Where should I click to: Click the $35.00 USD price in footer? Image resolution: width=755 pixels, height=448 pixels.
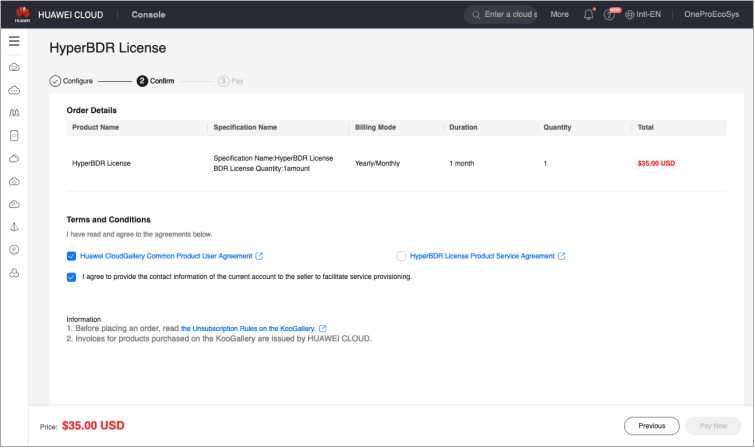93,426
